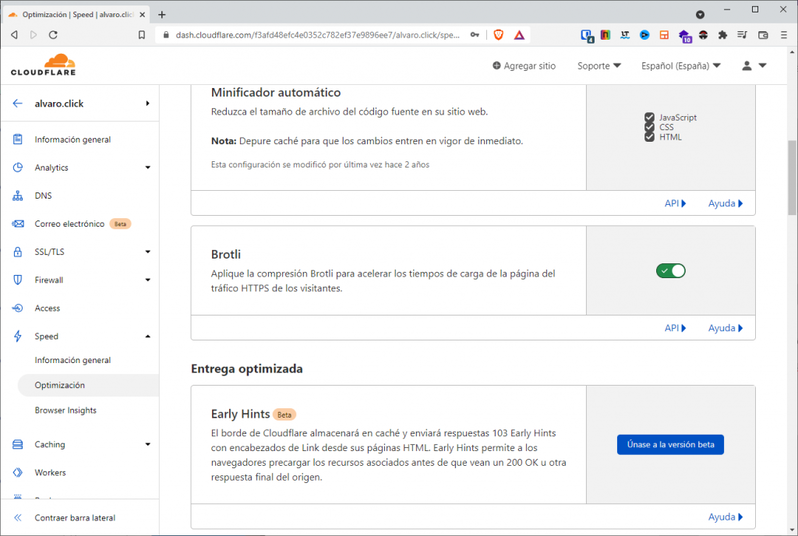Click the Cloudflare logo
The width and height of the screenshot is (798, 536).
tap(43, 65)
